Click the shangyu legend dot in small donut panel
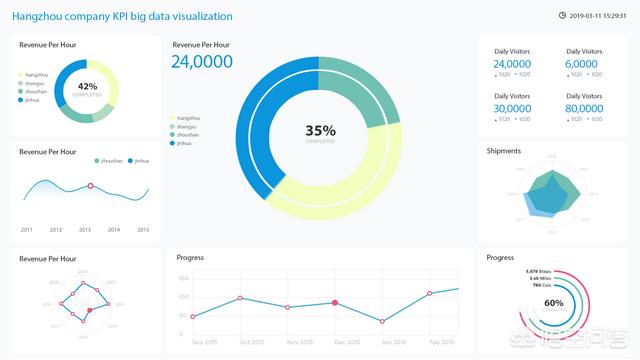This screenshot has height=360, width=640. 21,83
